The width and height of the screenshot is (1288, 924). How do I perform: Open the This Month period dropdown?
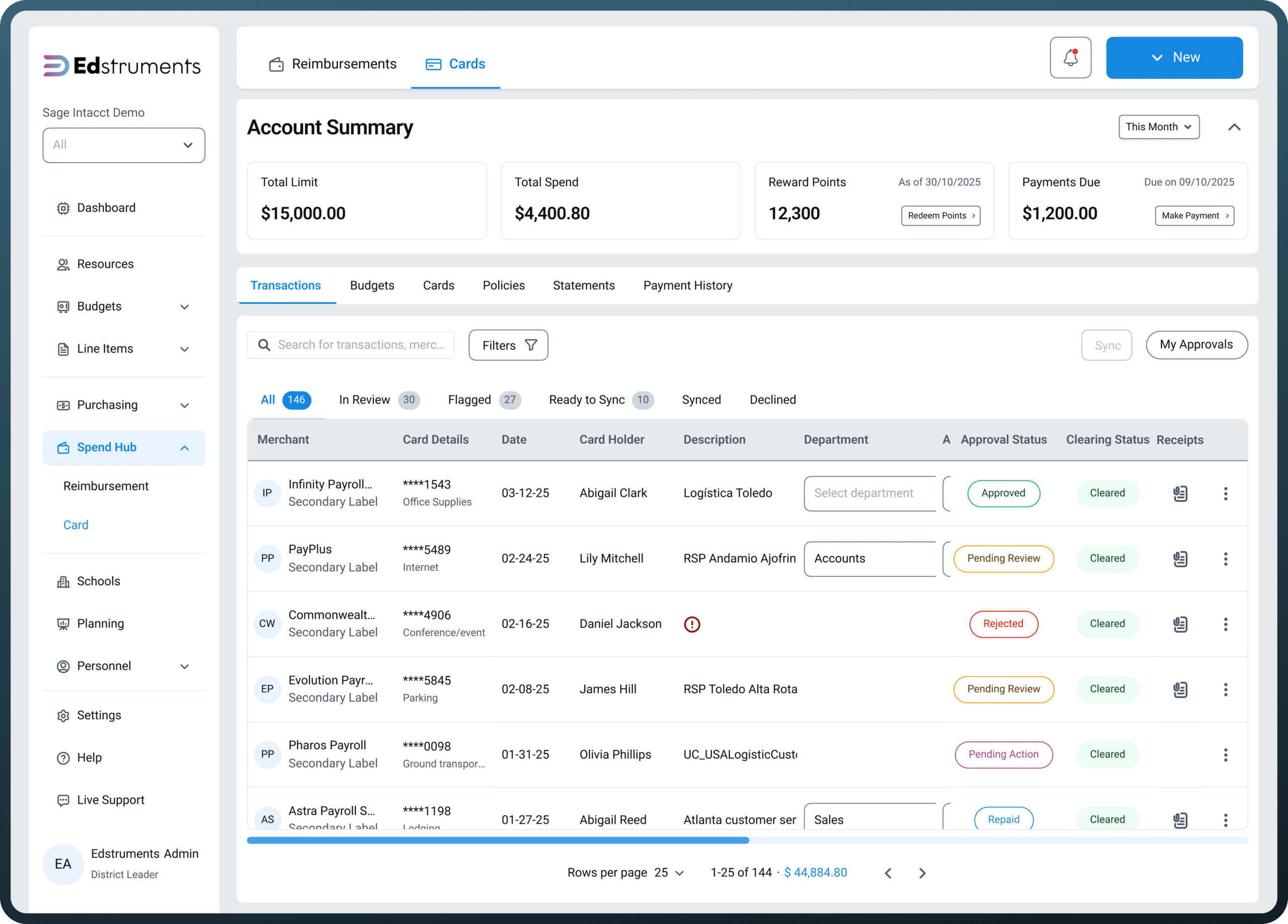[1159, 127]
